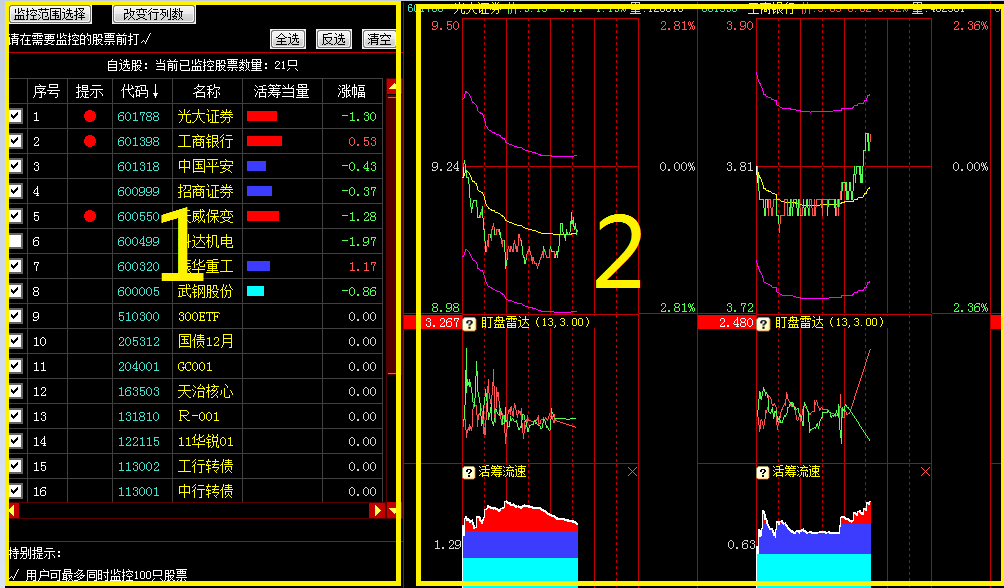Click red alert dot for 工商银行
Screen dimensions: 1004x588
(x=90, y=141)
